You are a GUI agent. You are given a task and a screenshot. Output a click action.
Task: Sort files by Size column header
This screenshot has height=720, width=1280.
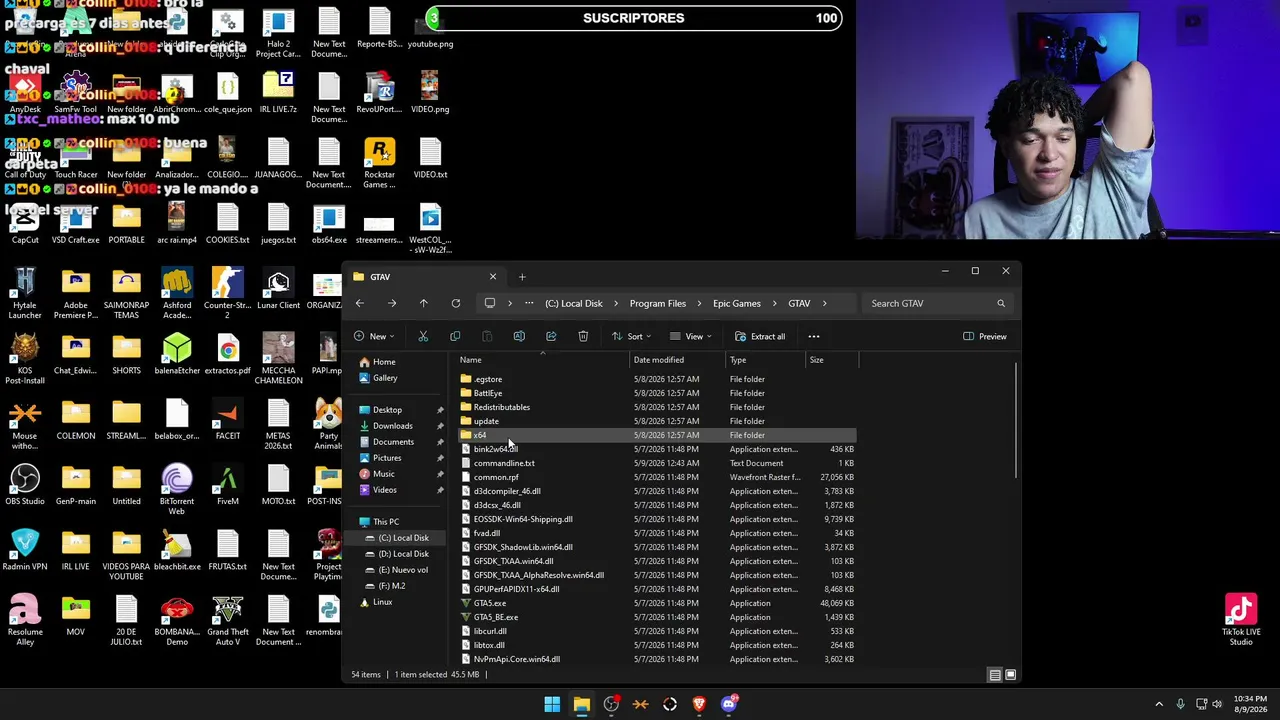pyautogui.click(x=831, y=360)
